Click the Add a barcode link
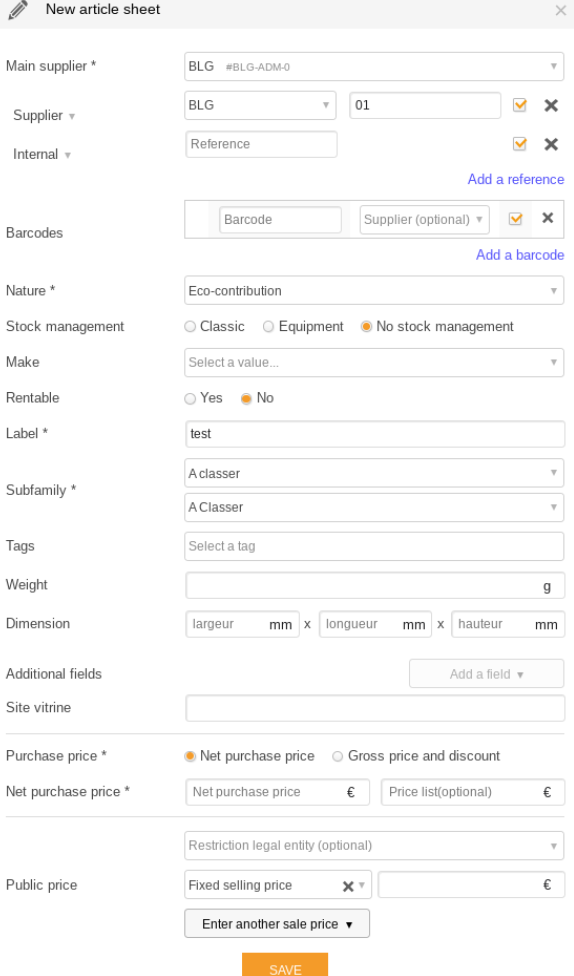Viewport: 574px width, 976px height. tap(520, 255)
